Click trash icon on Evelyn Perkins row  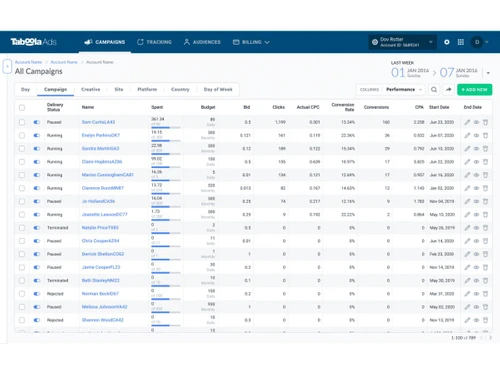coord(485,135)
